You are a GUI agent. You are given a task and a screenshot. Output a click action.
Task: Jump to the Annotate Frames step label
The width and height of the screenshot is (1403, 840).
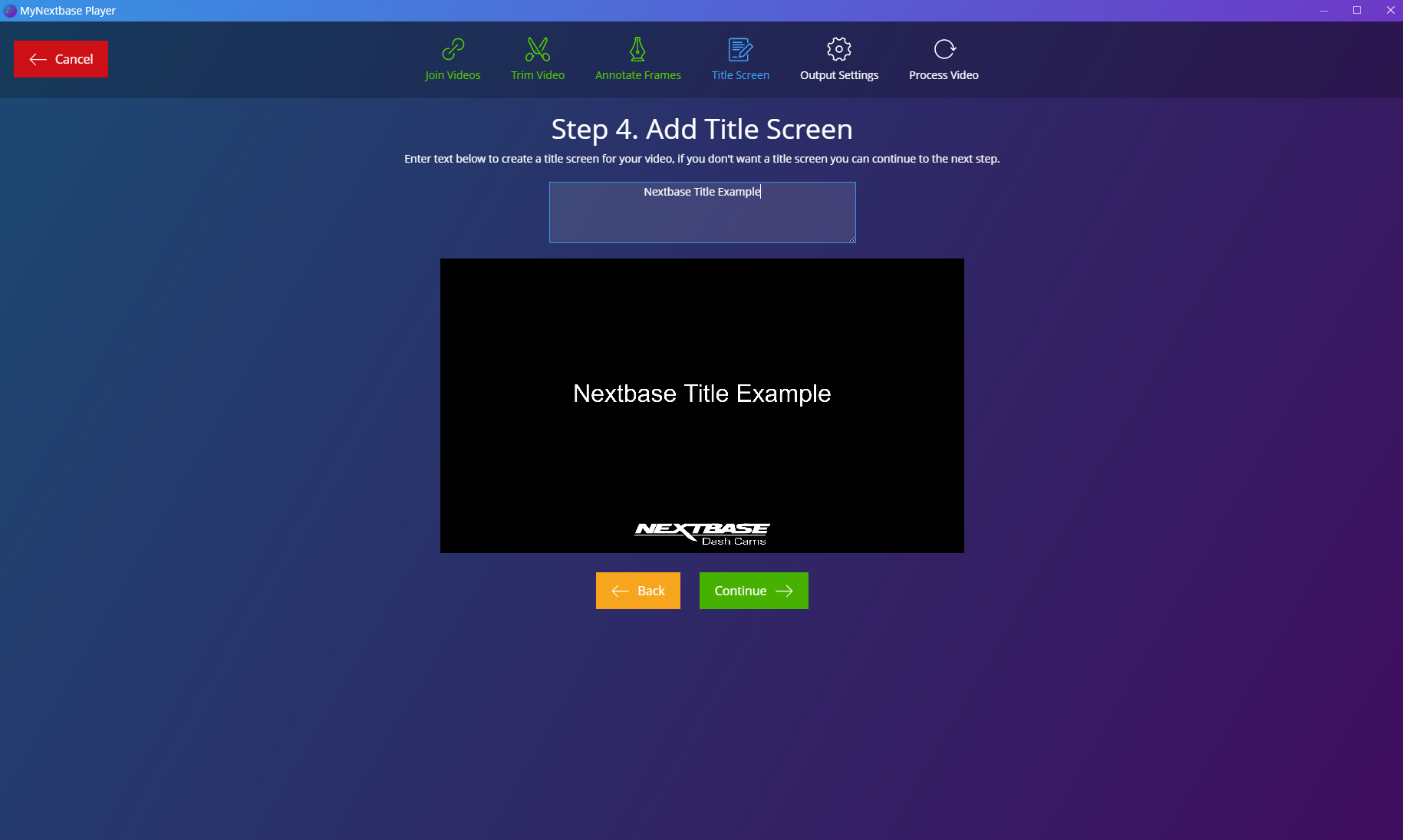click(x=637, y=75)
